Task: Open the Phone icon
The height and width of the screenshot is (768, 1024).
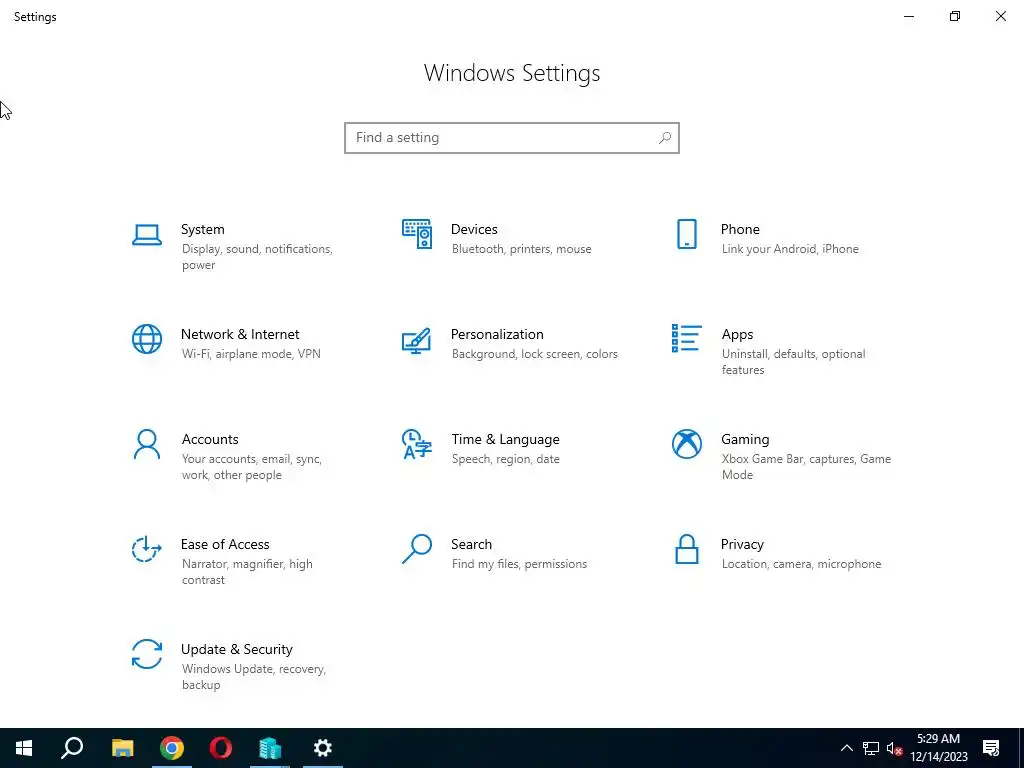Action: 686,234
